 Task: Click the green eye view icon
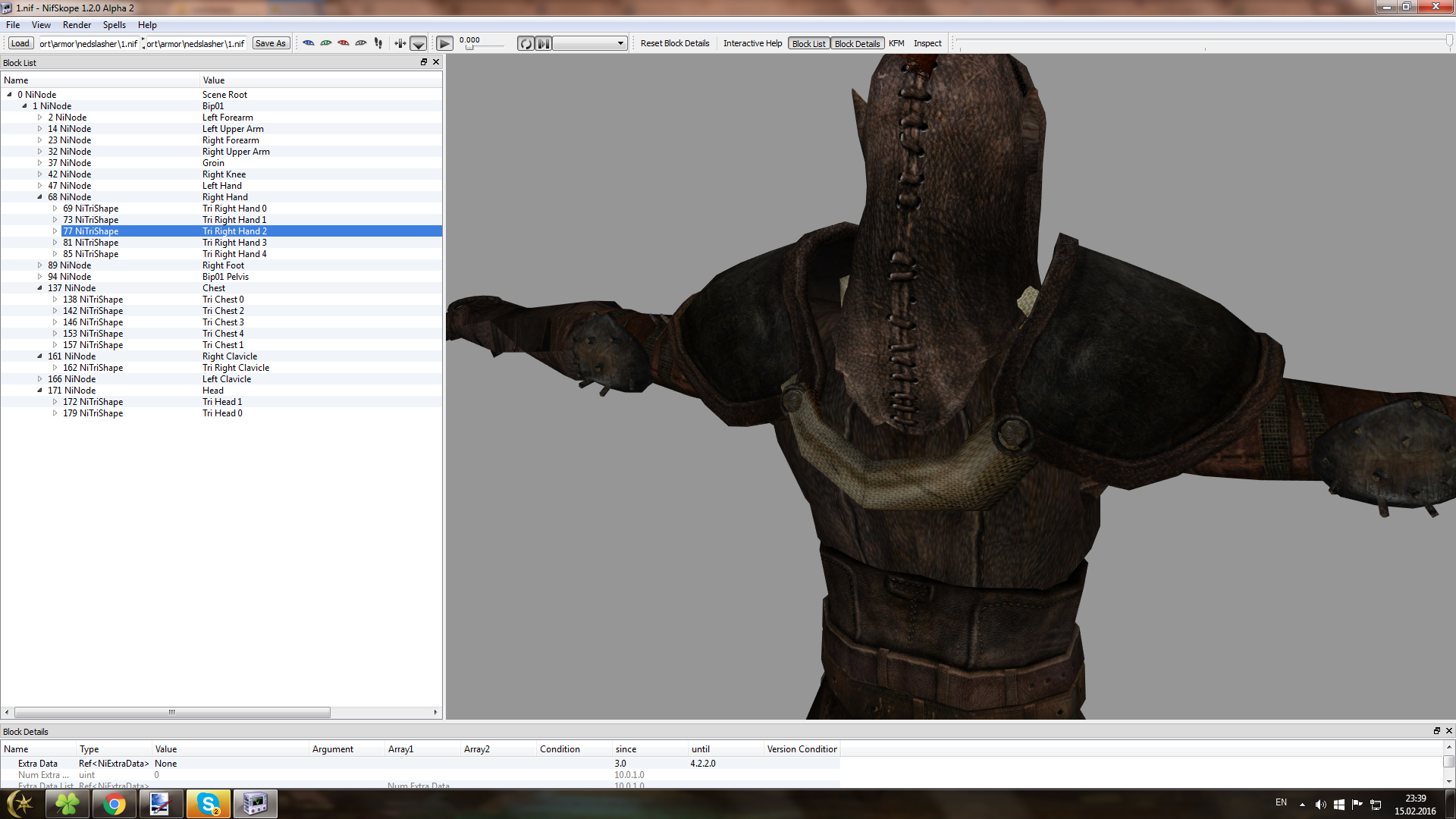pyautogui.click(x=326, y=43)
